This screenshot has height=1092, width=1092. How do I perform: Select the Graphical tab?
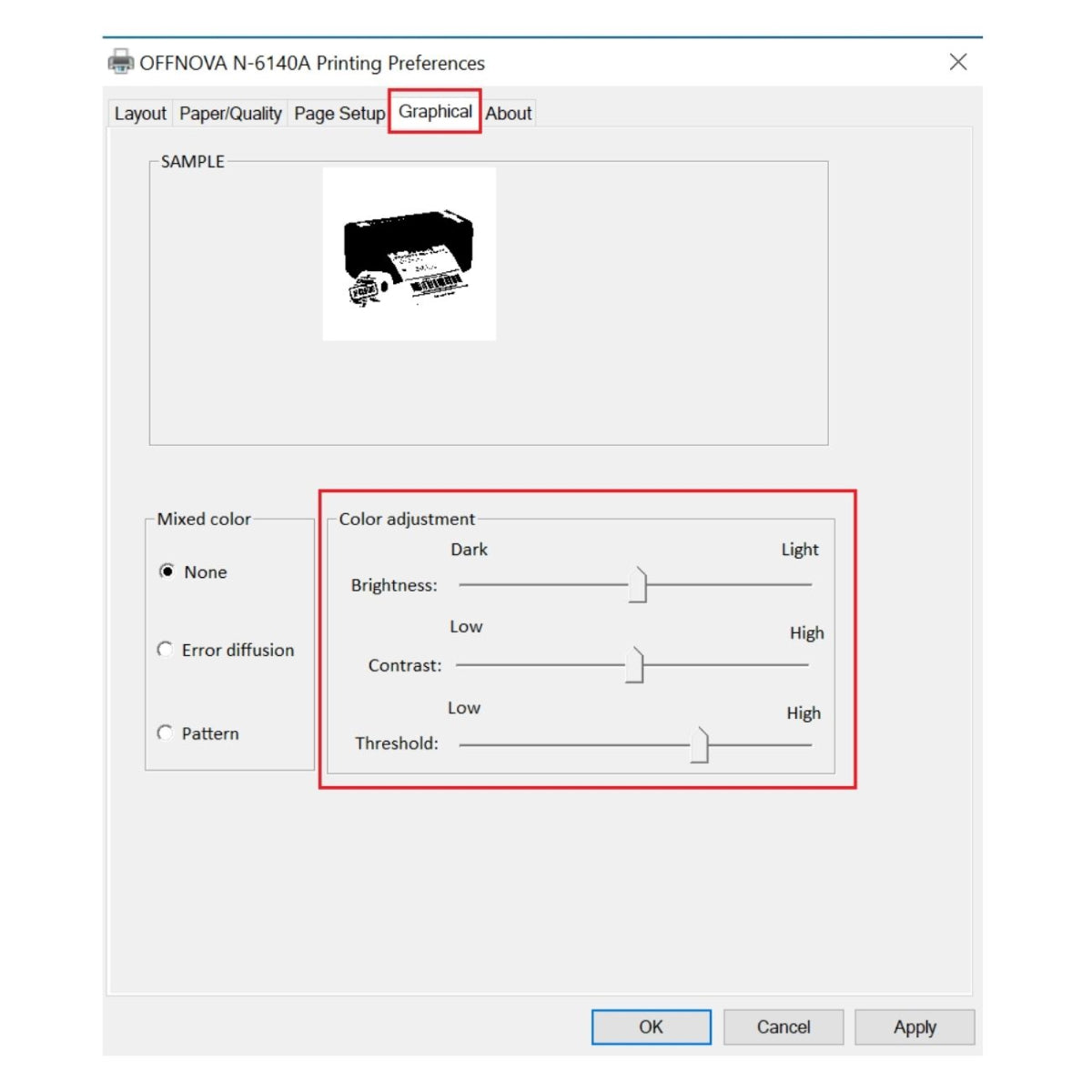tap(435, 112)
